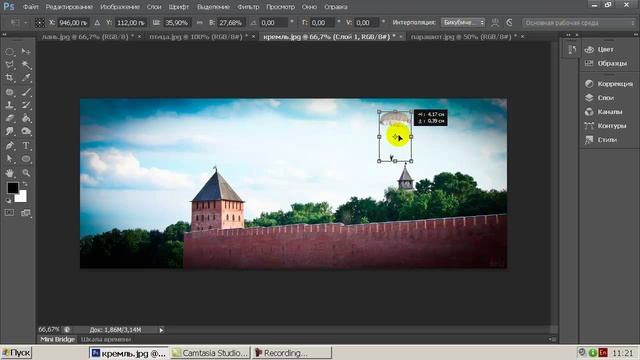Image resolution: width=640 pixels, height=360 pixels.
Task: Open the Шрифт menu
Action: coord(178,7)
